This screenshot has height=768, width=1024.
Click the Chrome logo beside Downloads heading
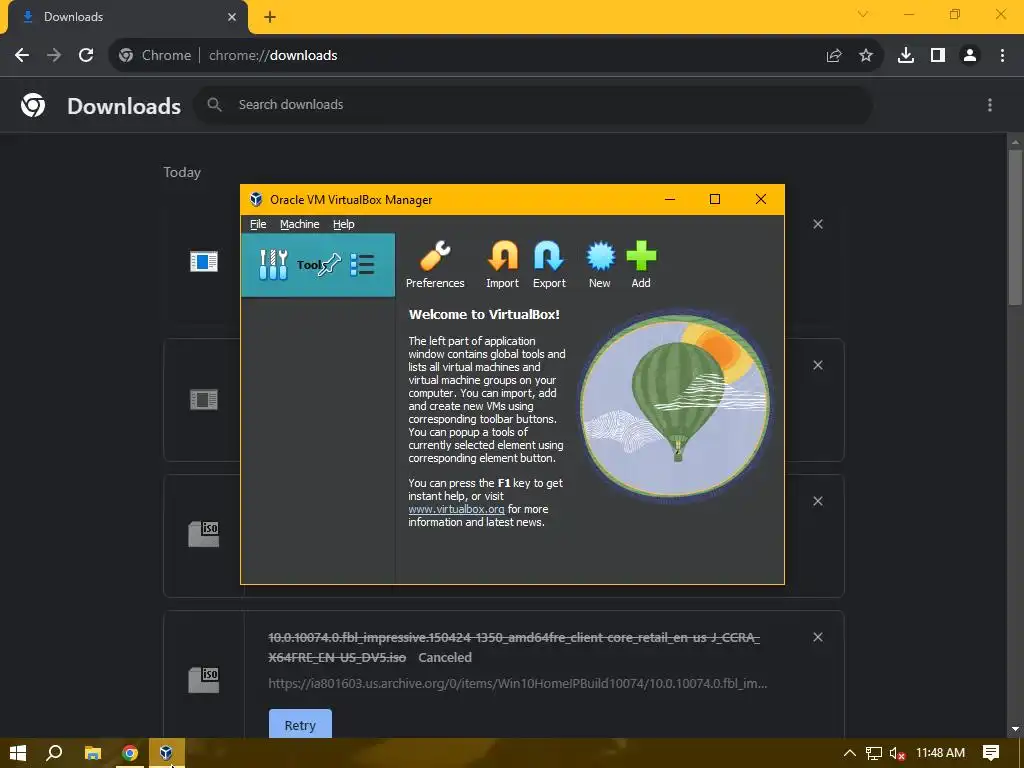coord(33,105)
